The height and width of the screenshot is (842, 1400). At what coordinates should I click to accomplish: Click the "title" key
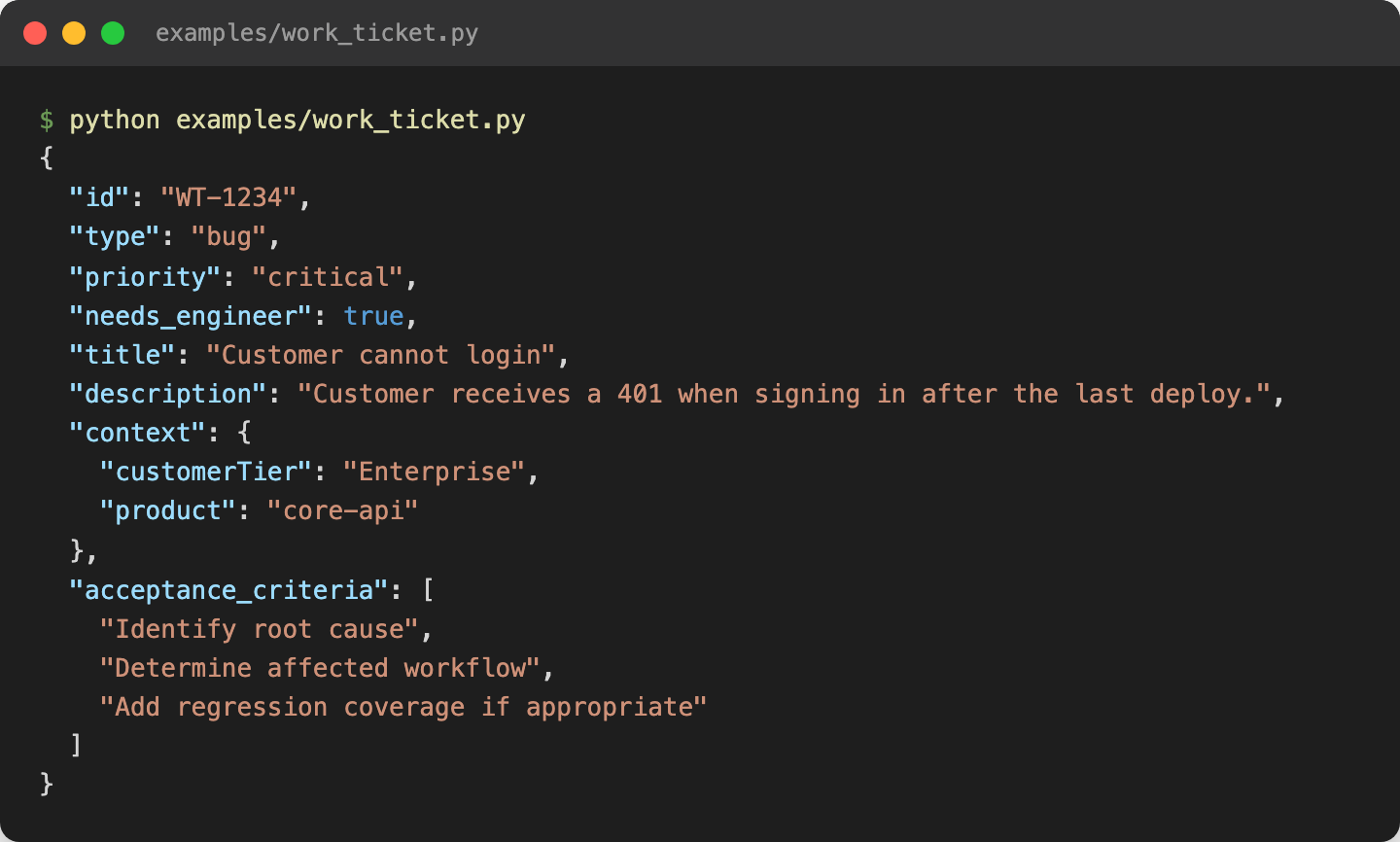point(122,355)
